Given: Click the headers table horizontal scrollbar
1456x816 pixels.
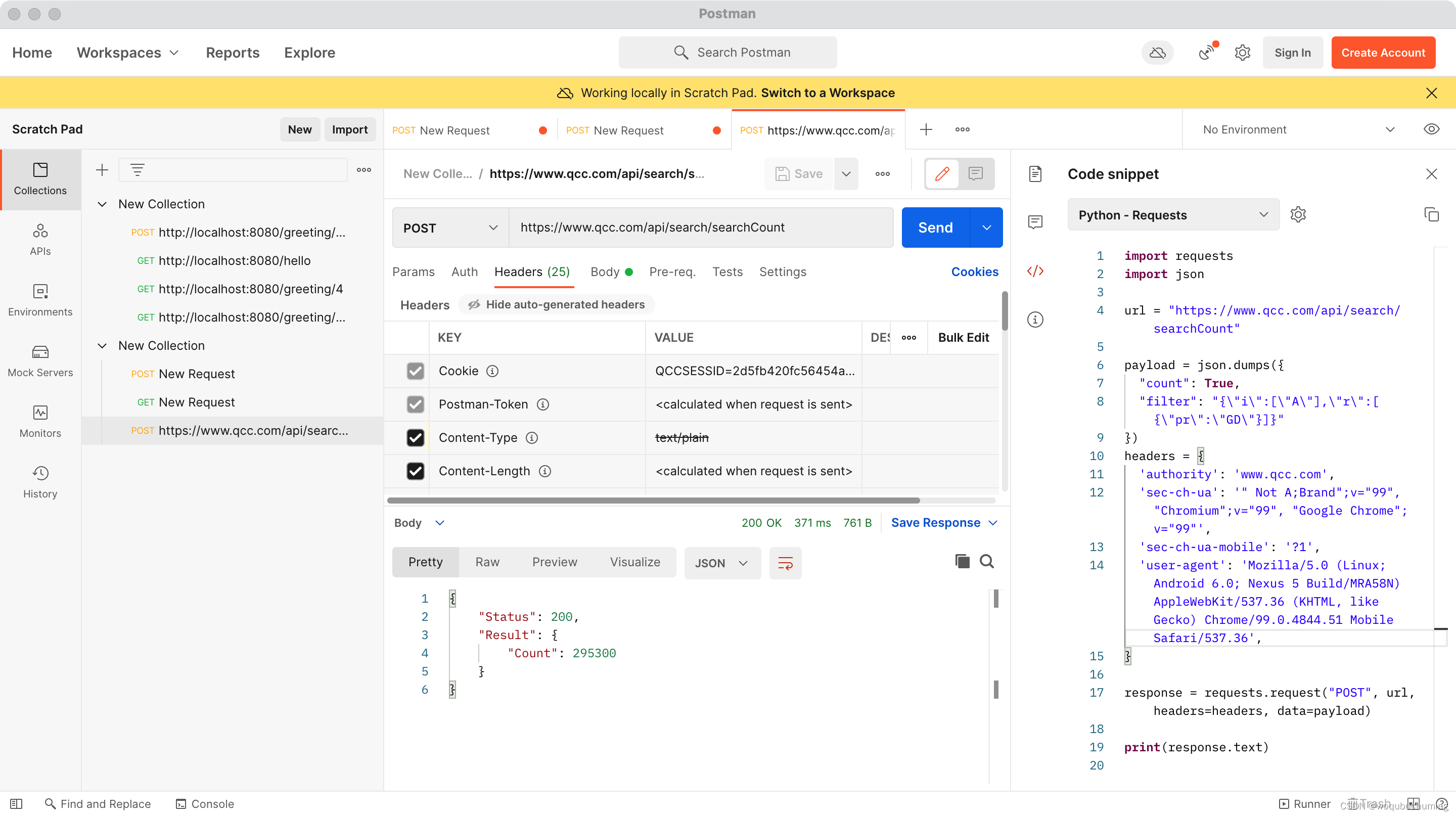Looking at the screenshot, I should [653, 500].
